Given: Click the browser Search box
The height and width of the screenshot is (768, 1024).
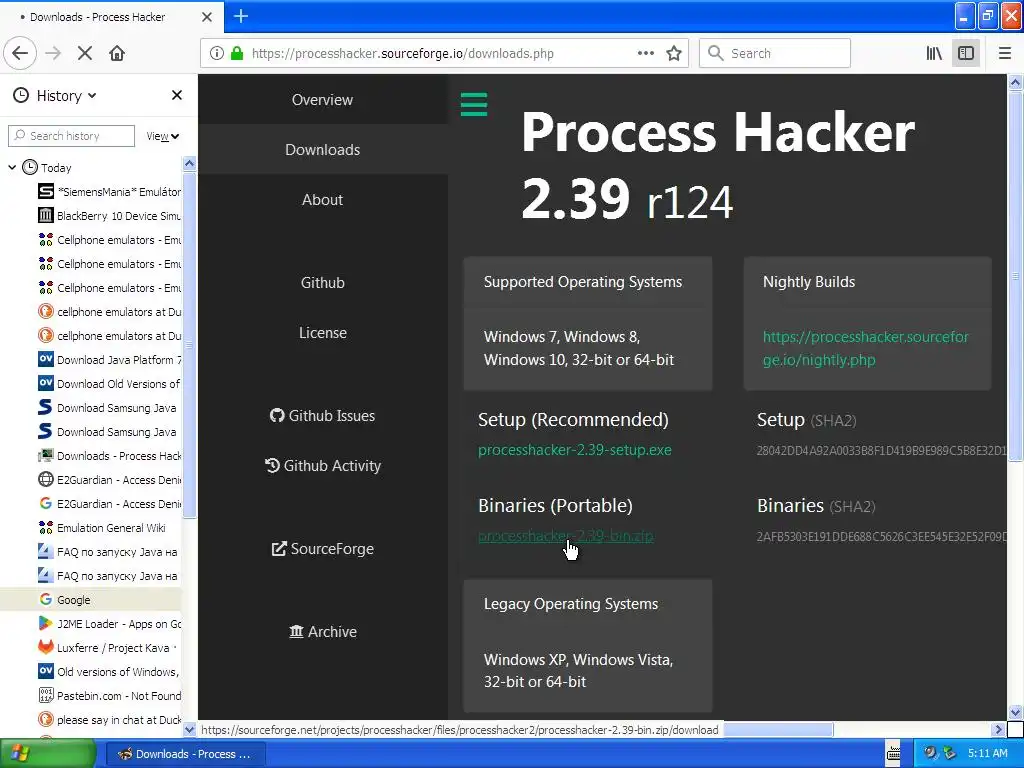Looking at the screenshot, I should pyautogui.click(x=775, y=54).
